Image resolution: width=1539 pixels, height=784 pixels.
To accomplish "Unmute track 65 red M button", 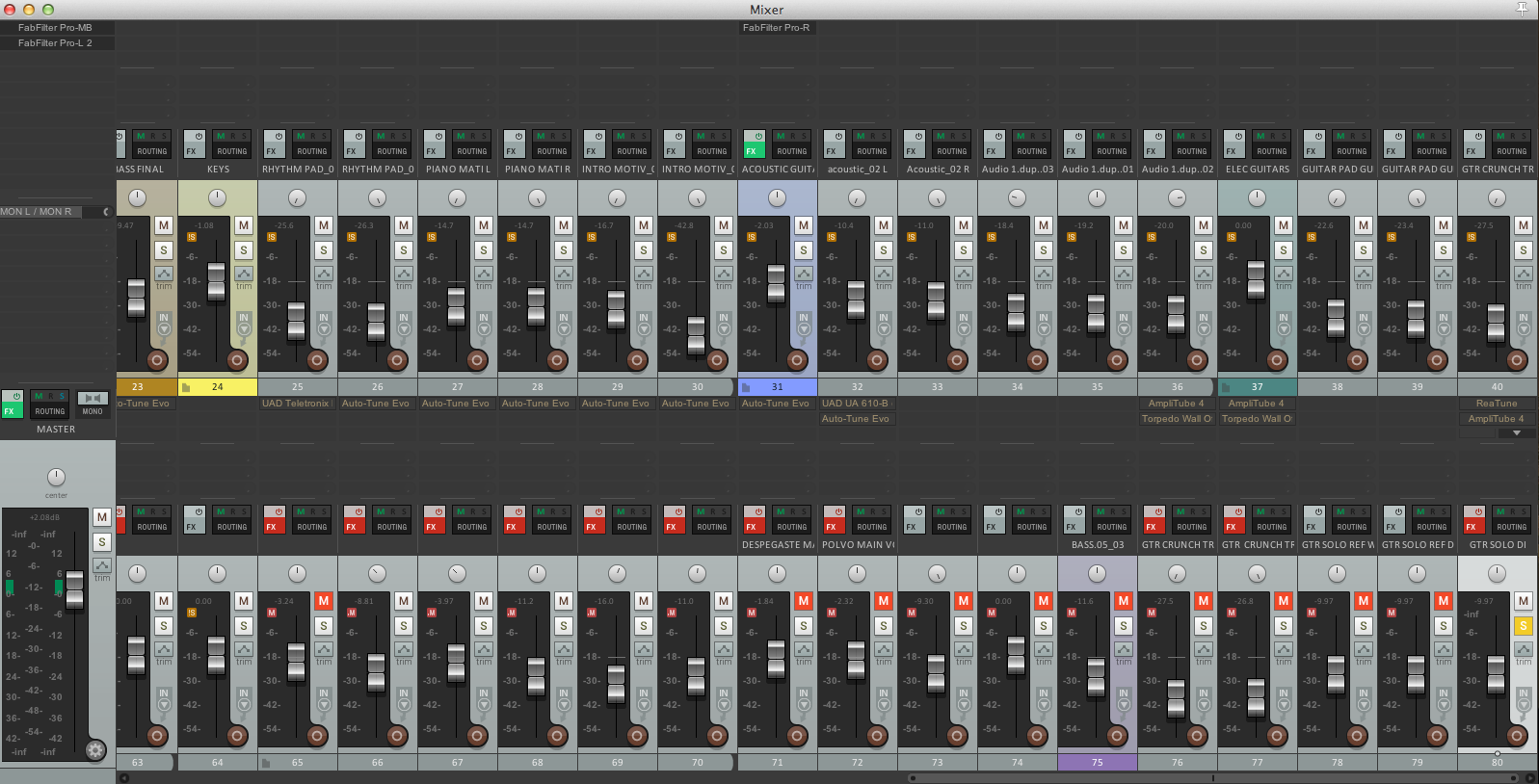I will (x=324, y=601).
